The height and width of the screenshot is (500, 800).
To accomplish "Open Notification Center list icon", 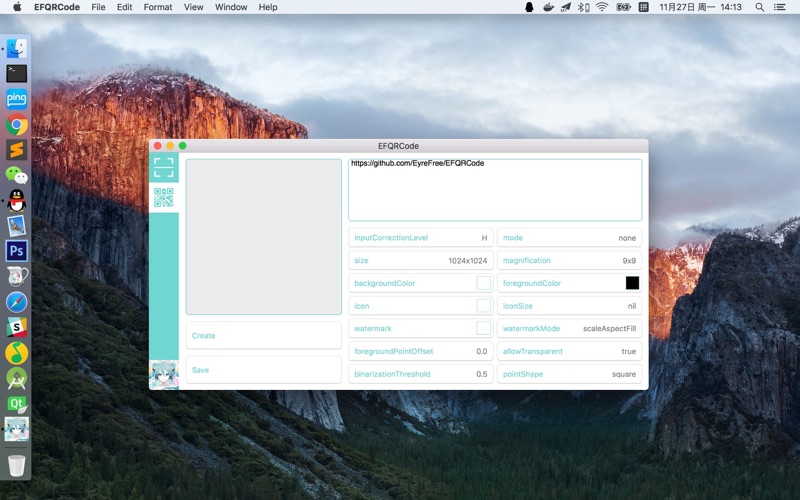I will tap(780, 7).
